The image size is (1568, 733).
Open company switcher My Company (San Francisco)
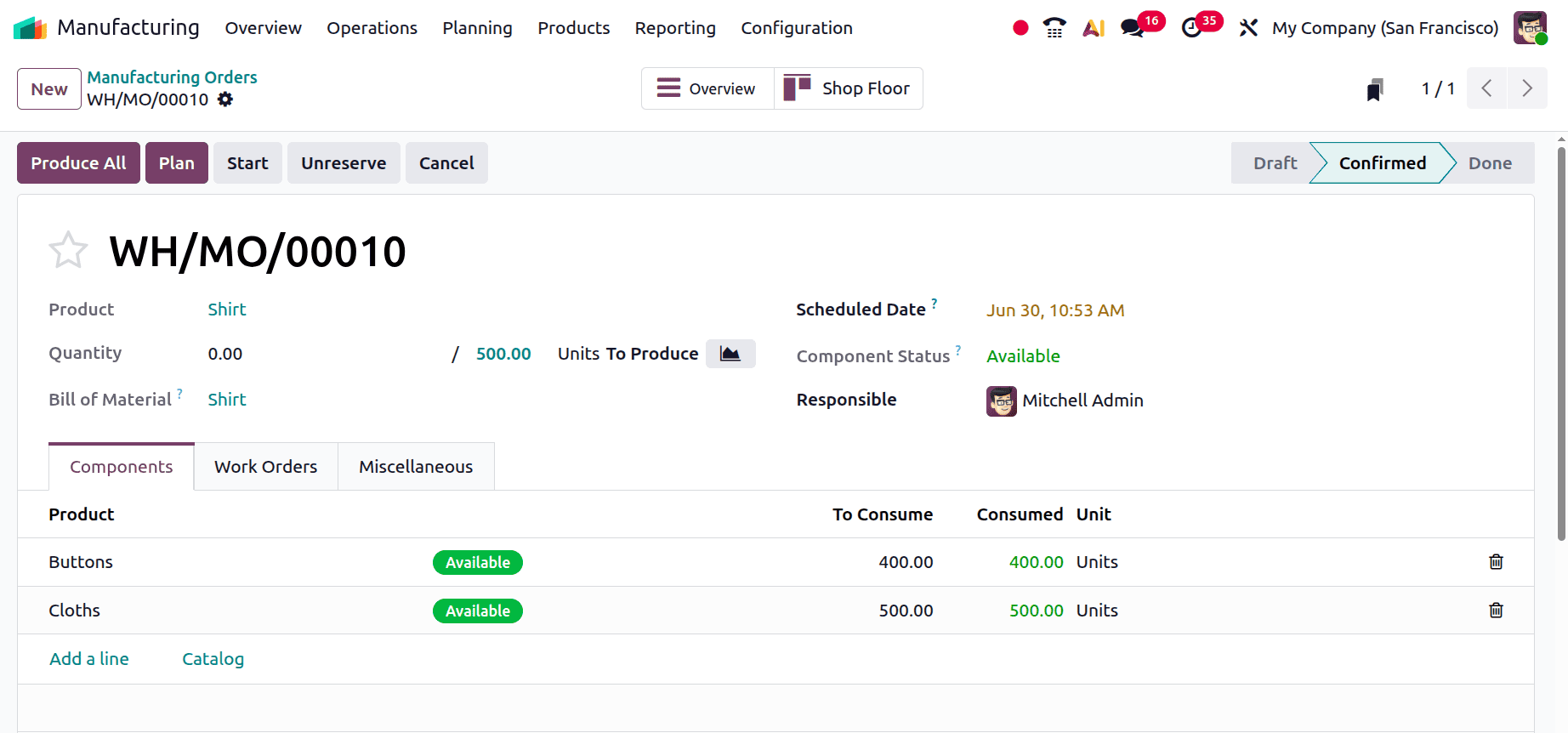[1385, 28]
